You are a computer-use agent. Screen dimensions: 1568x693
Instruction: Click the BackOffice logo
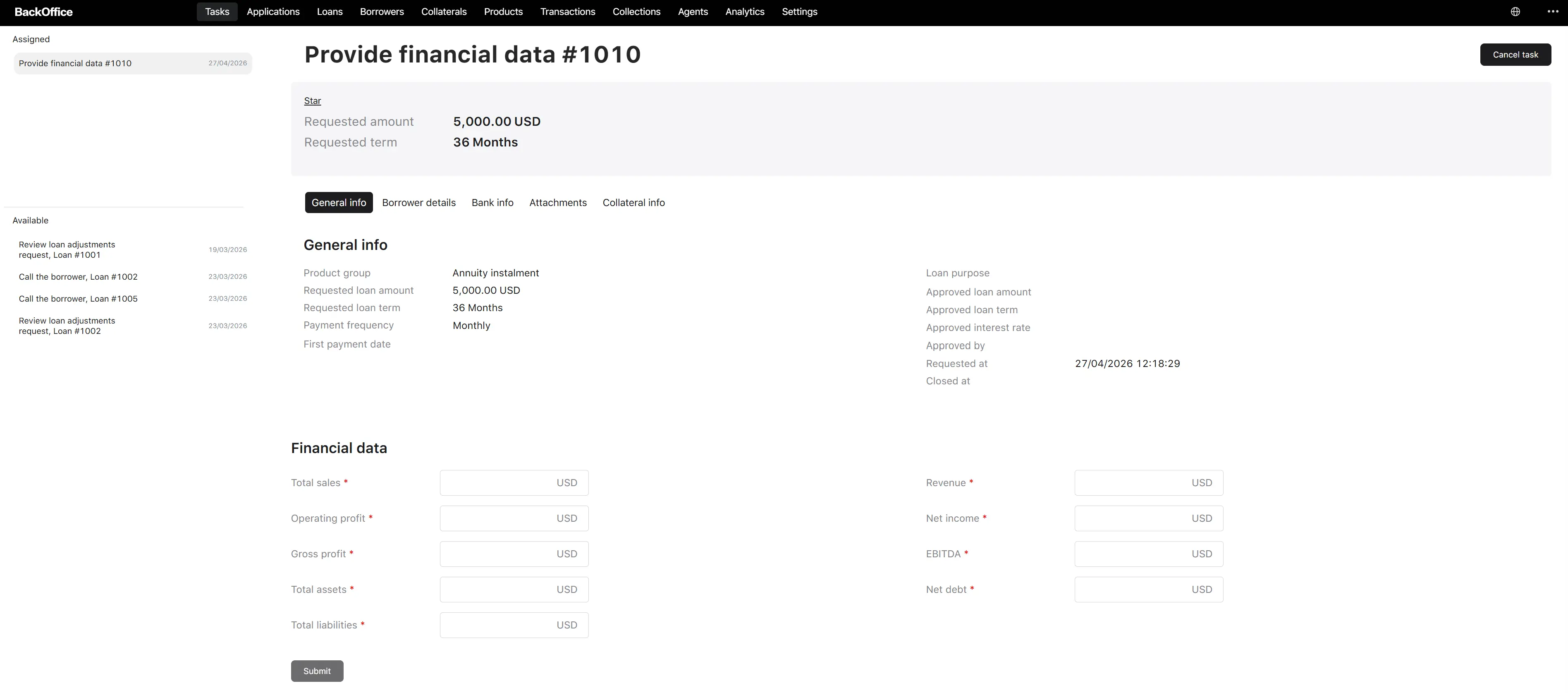pos(43,12)
